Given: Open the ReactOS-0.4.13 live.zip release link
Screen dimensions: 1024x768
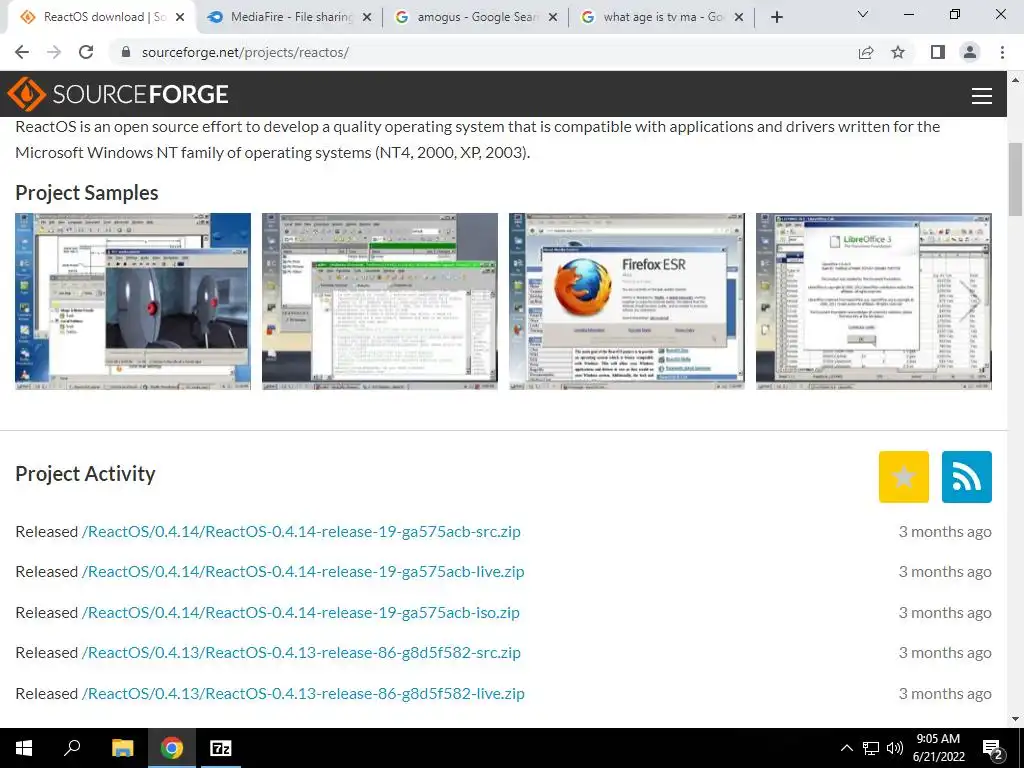Looking at the screenshot, I should click(x=303, y=694).
